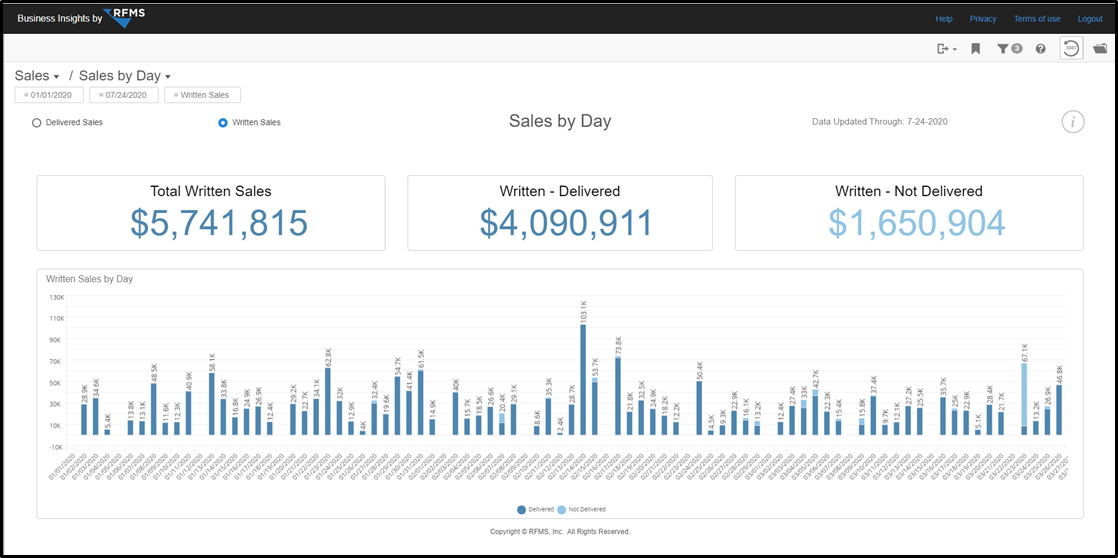Open the Help link in header
The width and height of the screenshot is (1118, 558).
pos(944,19)
